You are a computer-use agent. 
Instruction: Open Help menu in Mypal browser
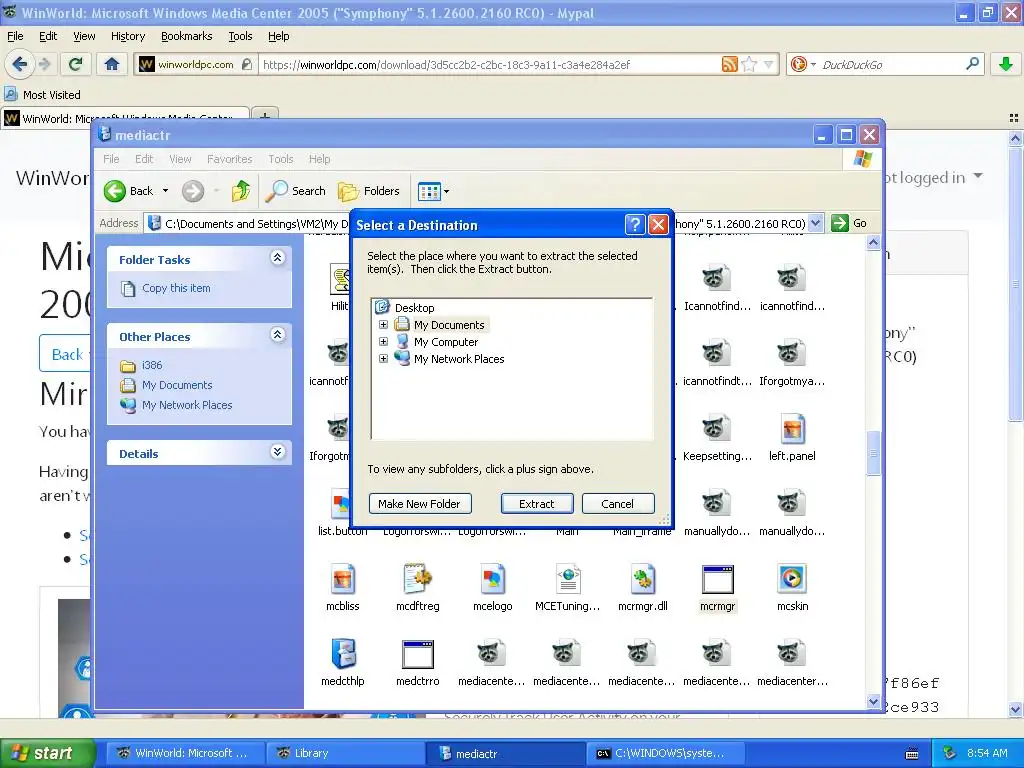(279, 36)
